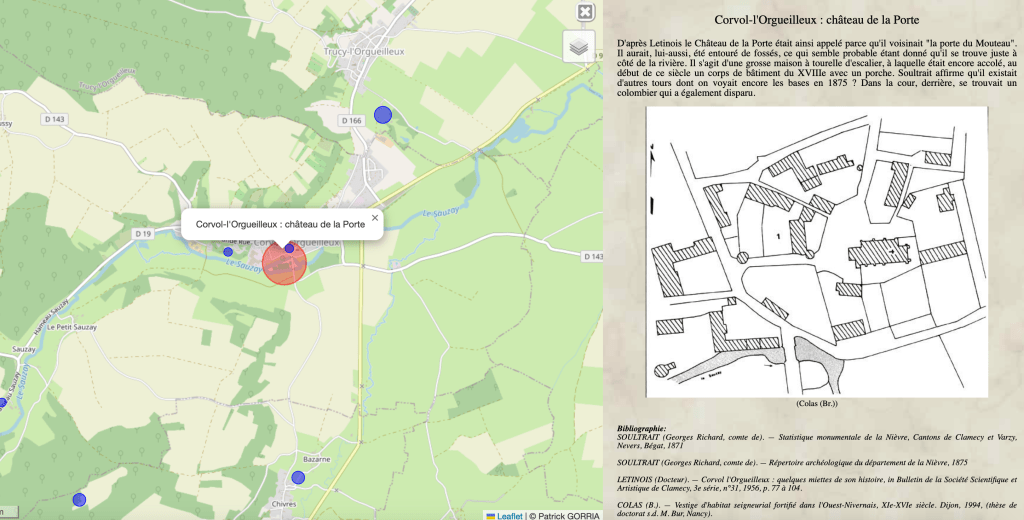Viewport: 1024px width, 520px height.
Task: Click the (Colas (Br.)) image caption
Action: click(816, 404)
